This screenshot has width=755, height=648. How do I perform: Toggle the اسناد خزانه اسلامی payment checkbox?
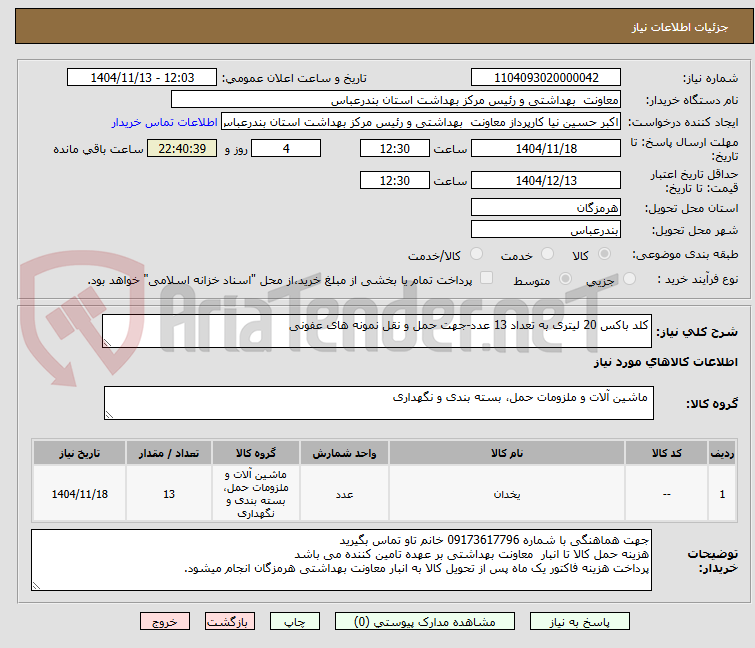coord(487,278)
